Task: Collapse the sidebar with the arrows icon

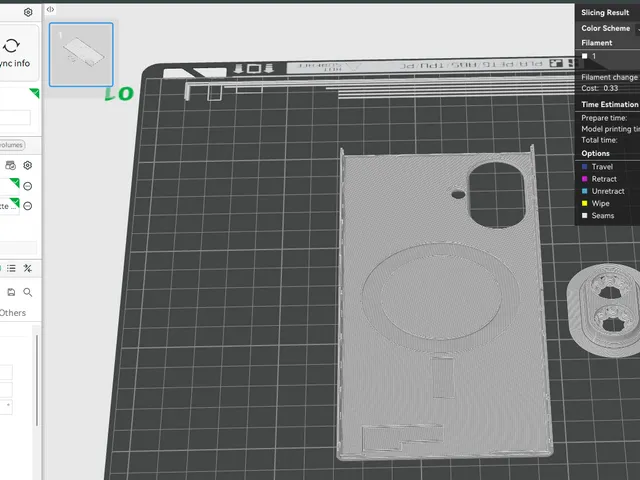Action: click(x=50, y=9)
